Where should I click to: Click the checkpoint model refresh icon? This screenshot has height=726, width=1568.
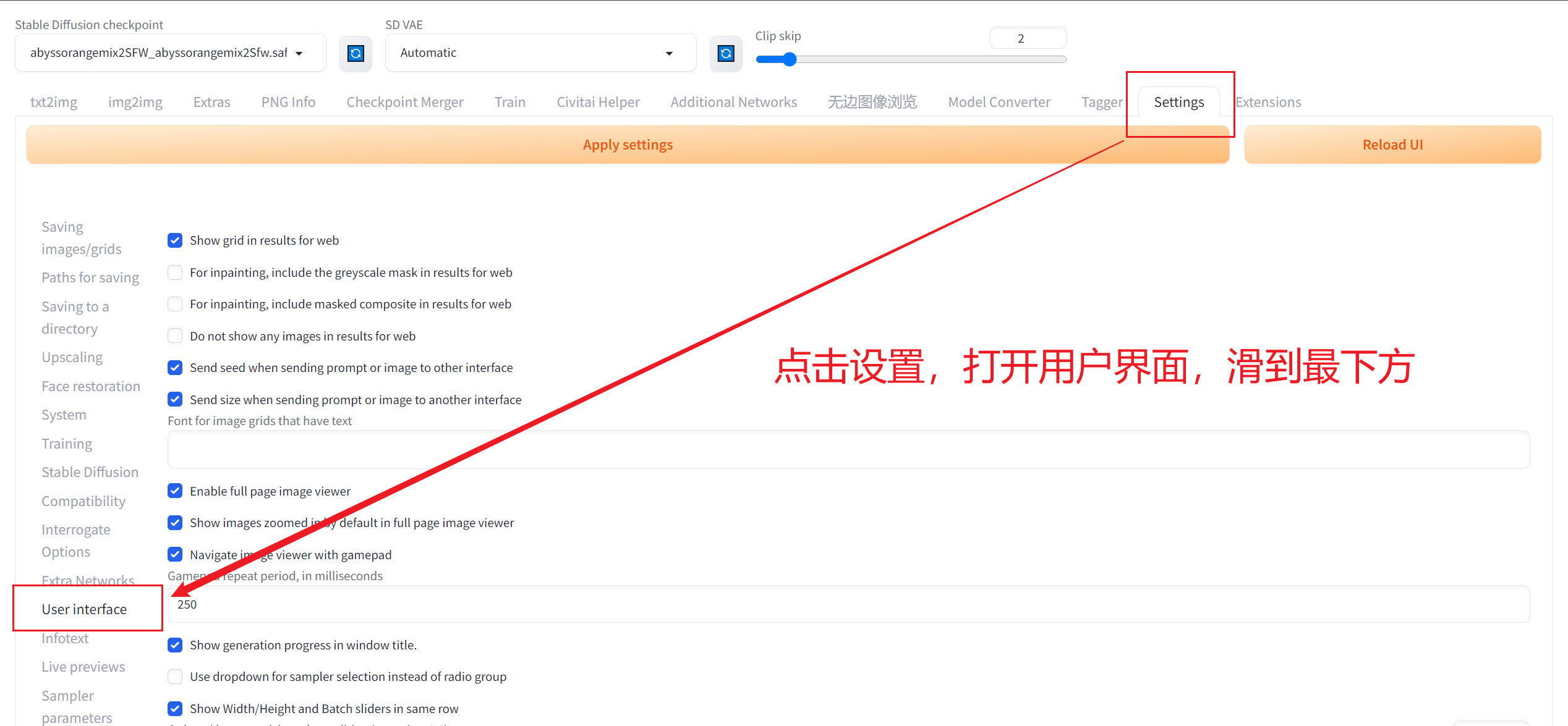pyautogui.click(x=355, y=53)
